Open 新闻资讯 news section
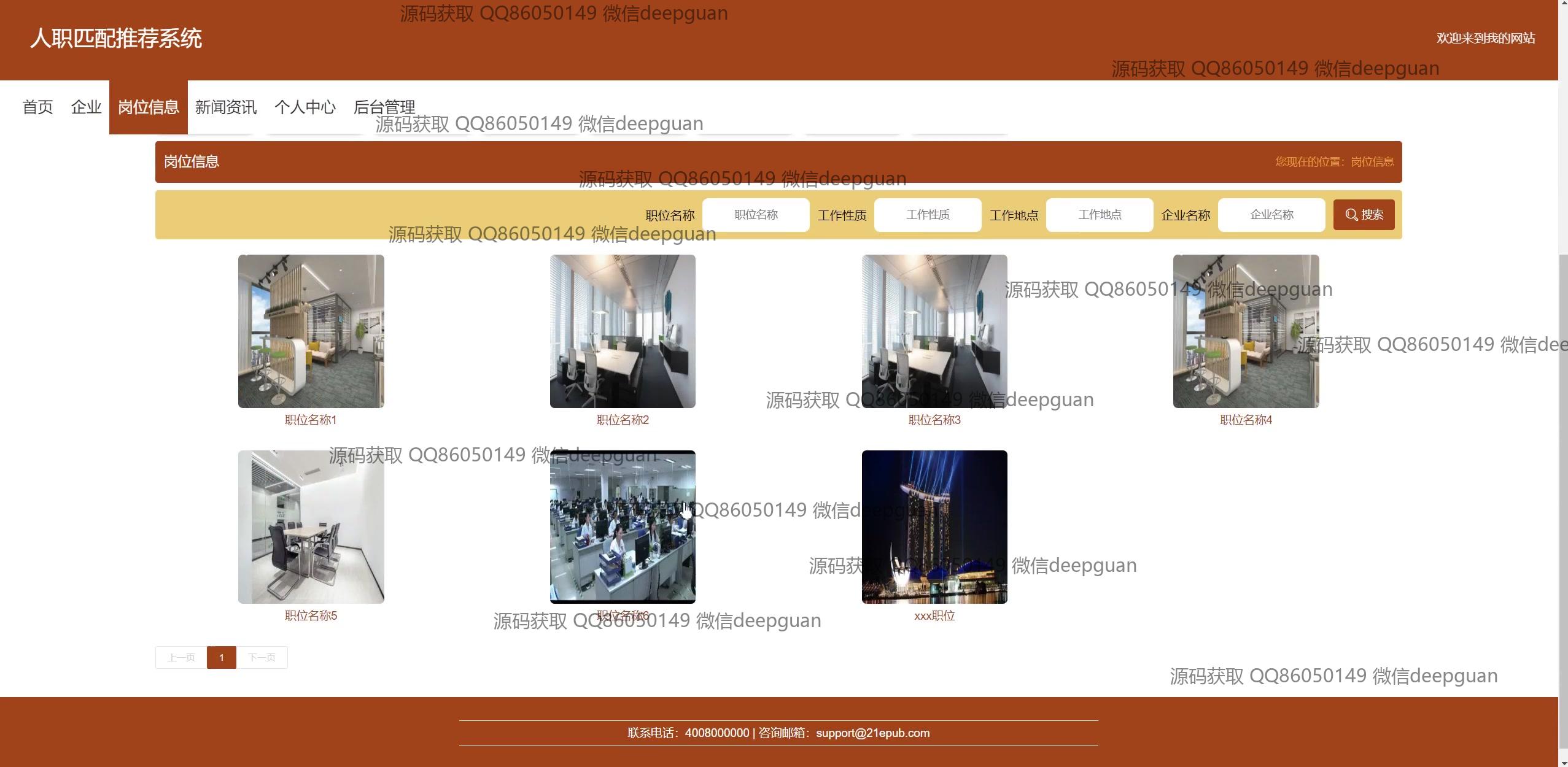Image resolution: width=1568 pixels, height=767 pixels. (x=226, y=107)
